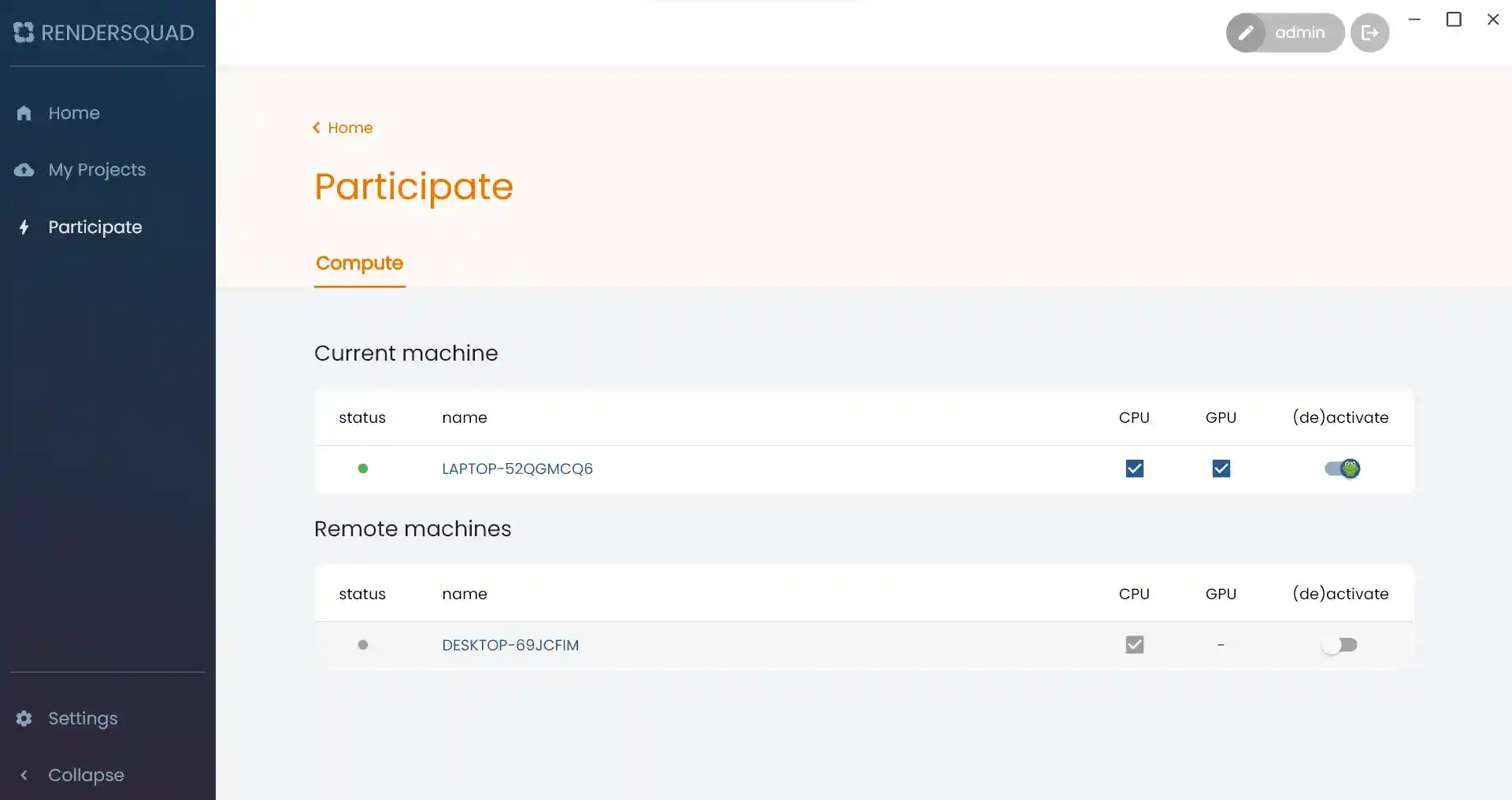Click the pencil edit icon beside admin
Viewport: 1512px width, 800px height.
1245,33
